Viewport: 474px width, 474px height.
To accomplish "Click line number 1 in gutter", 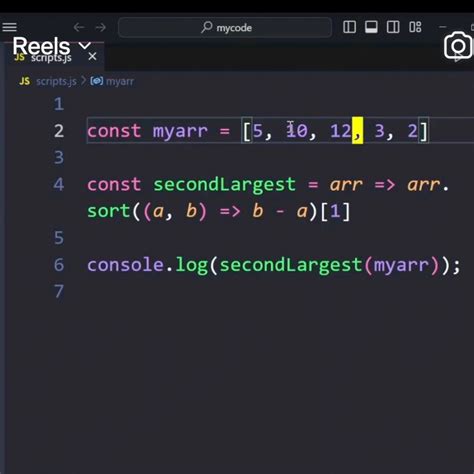I will pos(59,104).
